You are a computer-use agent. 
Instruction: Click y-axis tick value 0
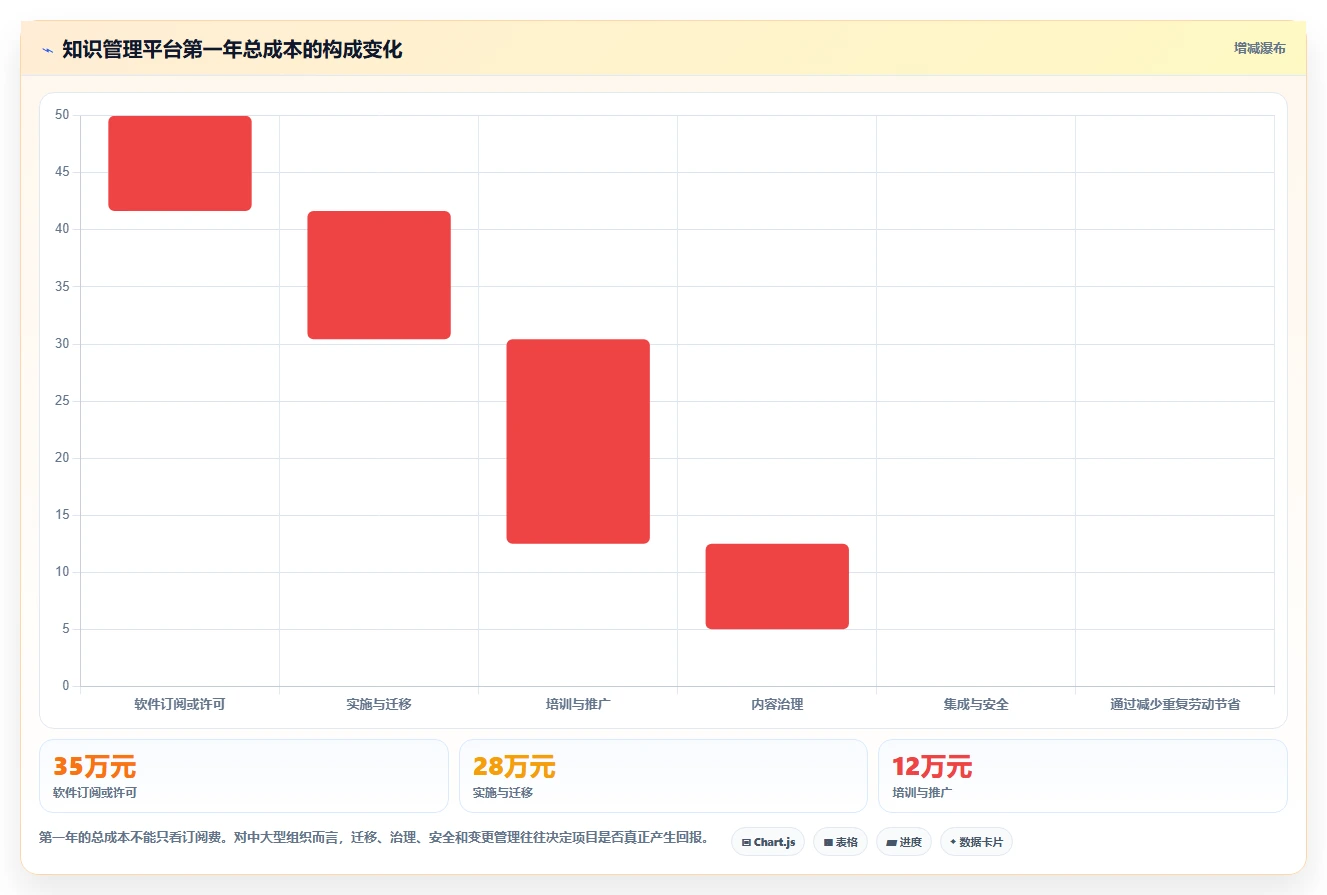point(66,686)
